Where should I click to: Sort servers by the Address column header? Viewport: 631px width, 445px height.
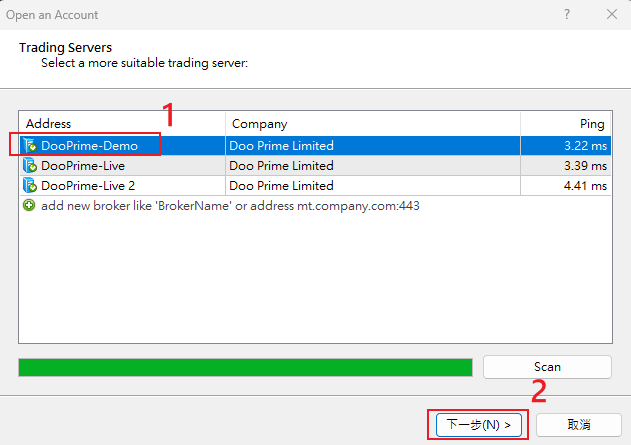(x=120, y=124)
